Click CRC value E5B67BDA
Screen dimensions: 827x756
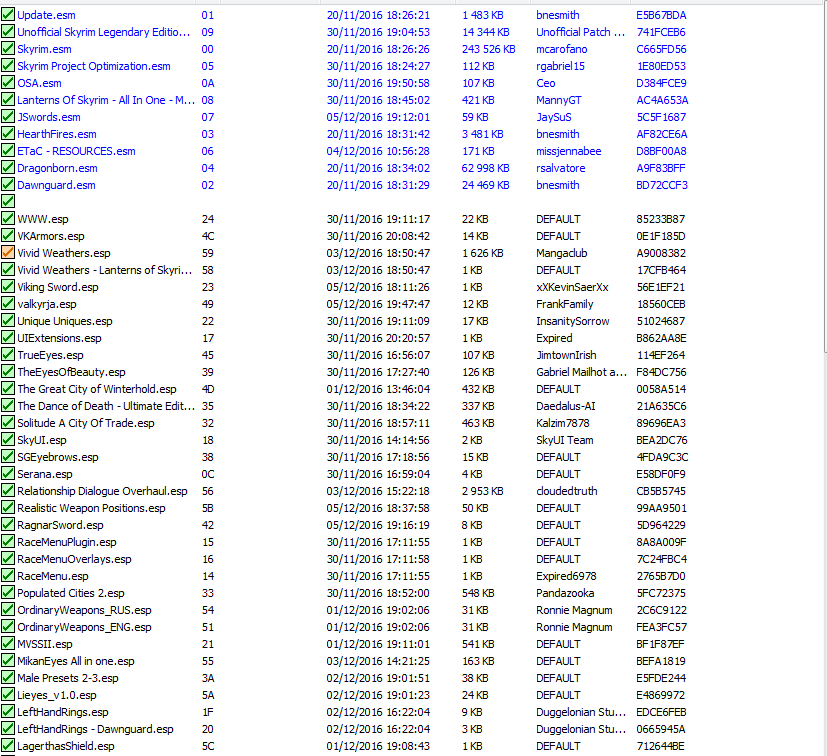(x=661, y=15)
